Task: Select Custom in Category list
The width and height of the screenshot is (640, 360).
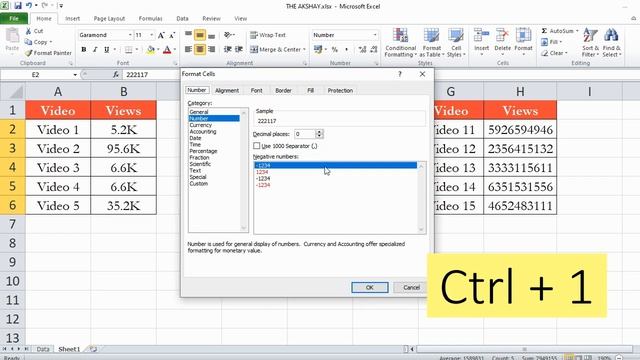Action: 199,184
